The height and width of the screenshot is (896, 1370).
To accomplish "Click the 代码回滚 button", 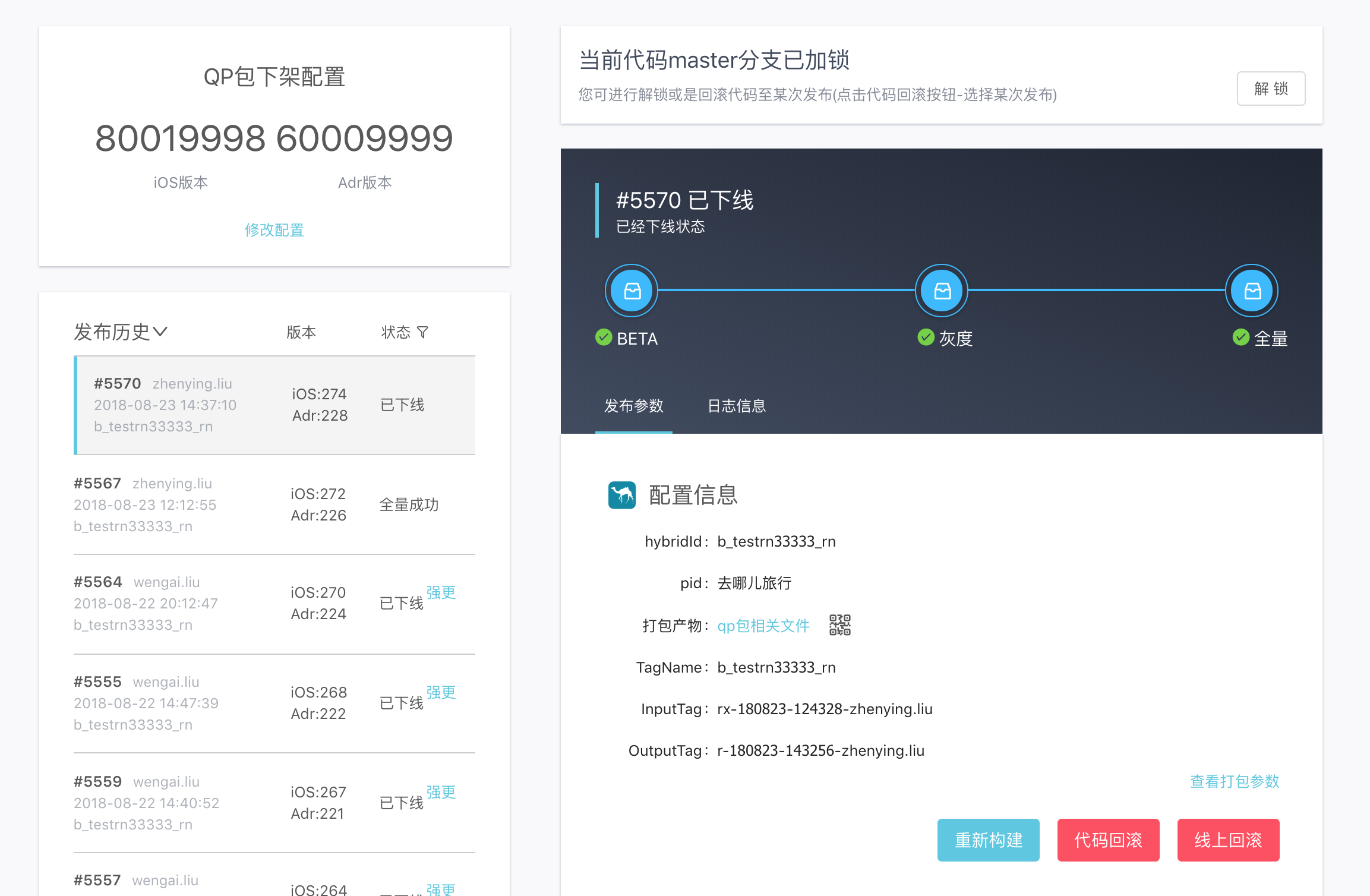I will (x=1109, y=840).
